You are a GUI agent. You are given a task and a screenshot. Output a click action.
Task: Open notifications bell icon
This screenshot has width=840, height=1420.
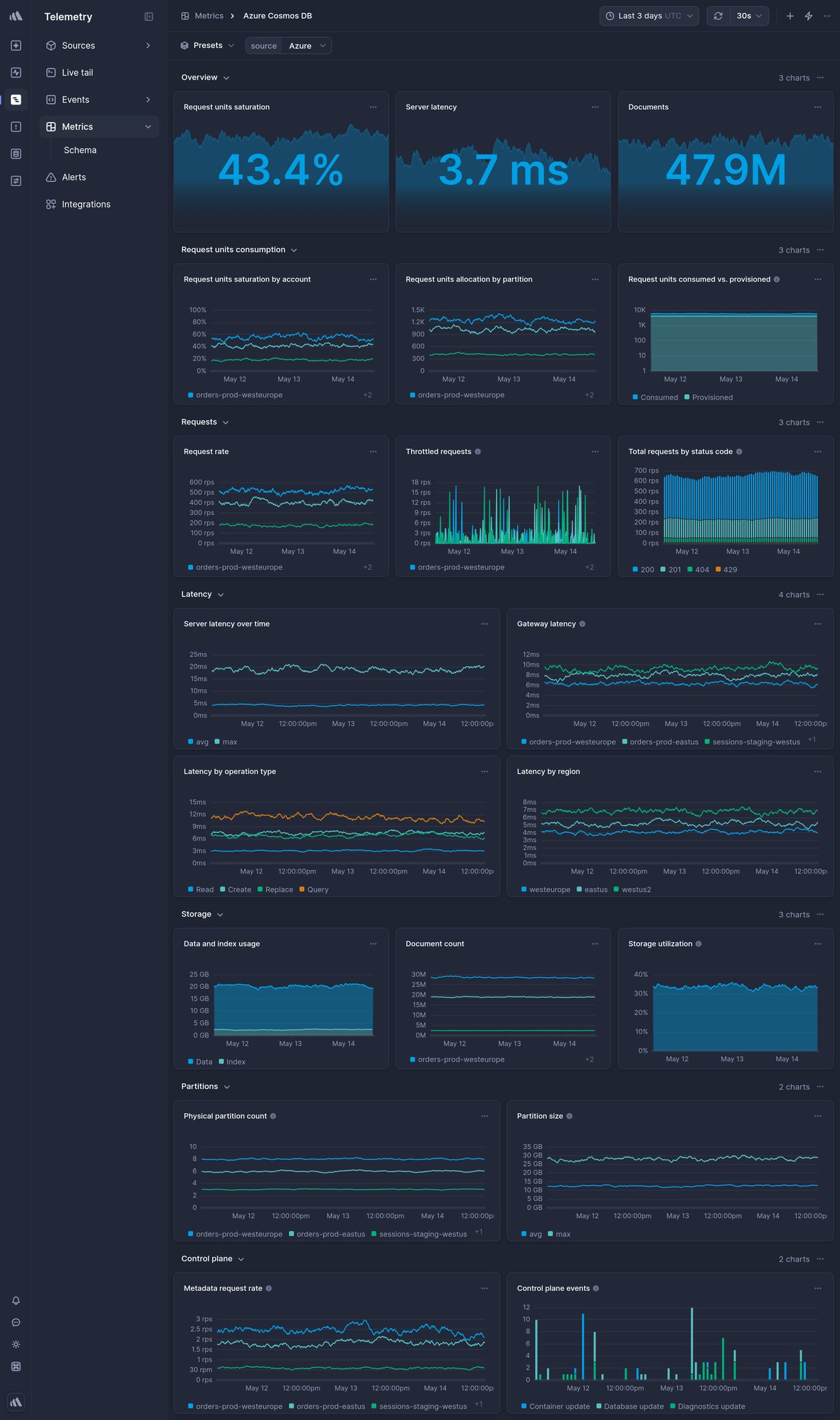point(16,1301)
